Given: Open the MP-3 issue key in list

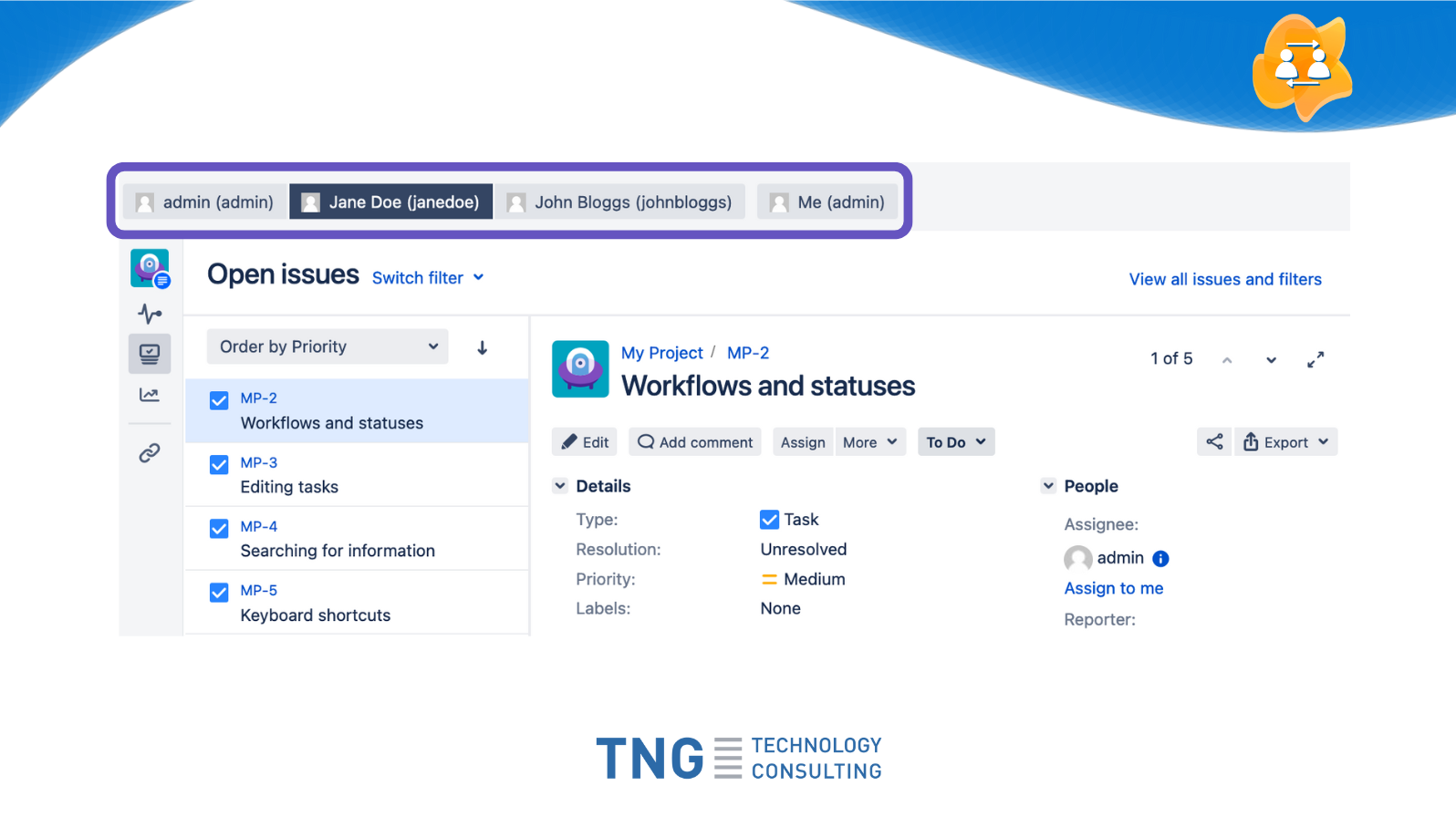Looking at the screenshot, I should tap(259, 463).
